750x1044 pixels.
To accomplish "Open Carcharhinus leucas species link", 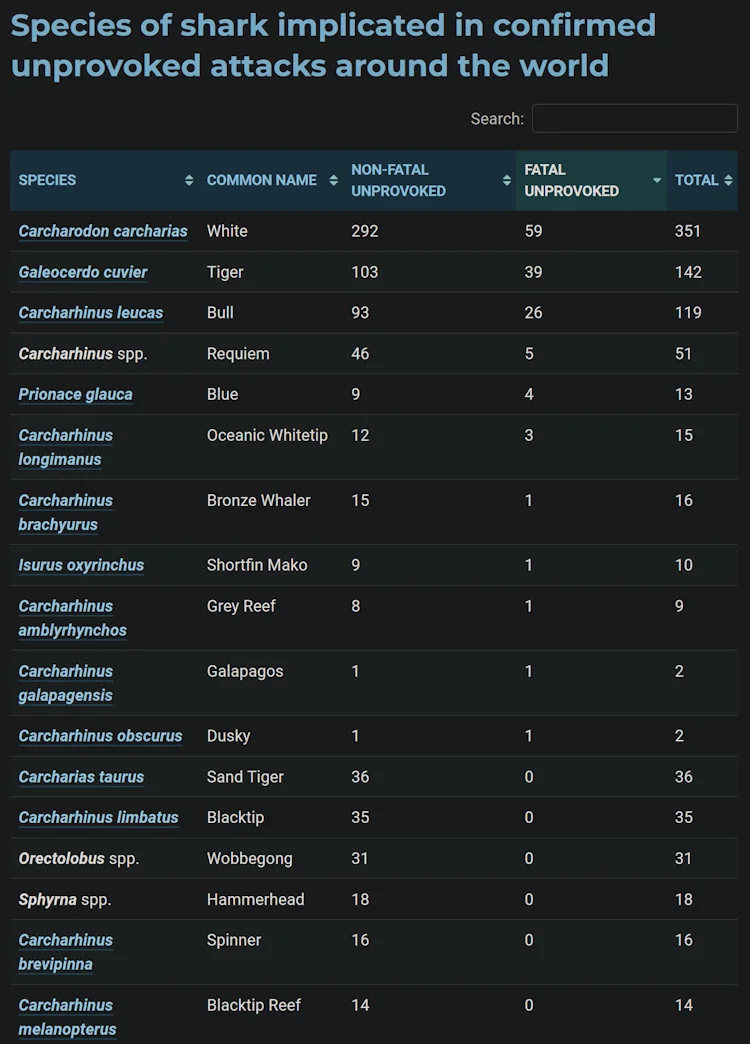I will pyautogui.click(x=91, y=313).
